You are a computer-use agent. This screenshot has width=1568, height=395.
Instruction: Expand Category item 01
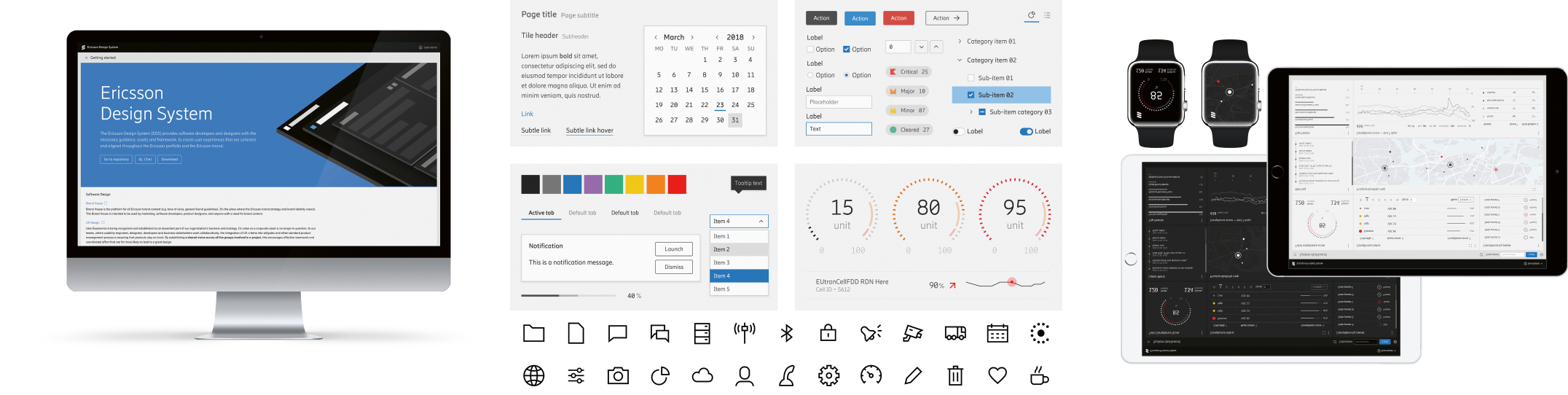pos(960,42)
